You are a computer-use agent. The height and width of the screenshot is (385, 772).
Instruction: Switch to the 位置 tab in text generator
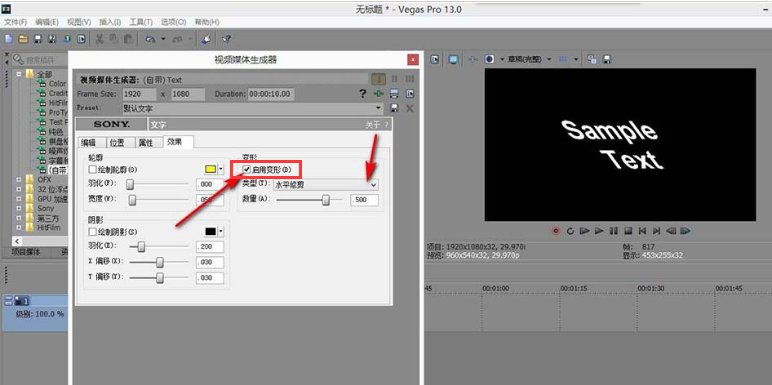120,142
